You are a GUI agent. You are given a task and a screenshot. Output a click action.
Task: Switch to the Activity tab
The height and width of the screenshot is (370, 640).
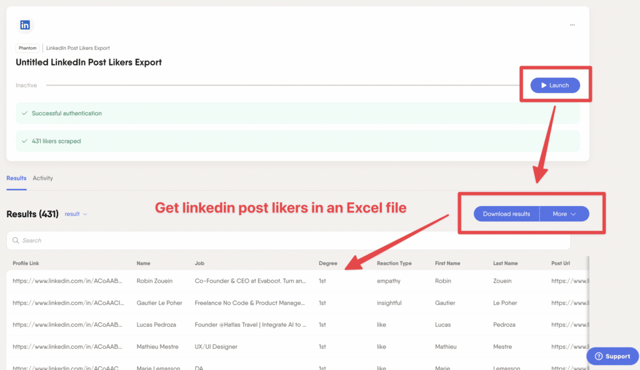pyautogui.click(x=43, y=178)
